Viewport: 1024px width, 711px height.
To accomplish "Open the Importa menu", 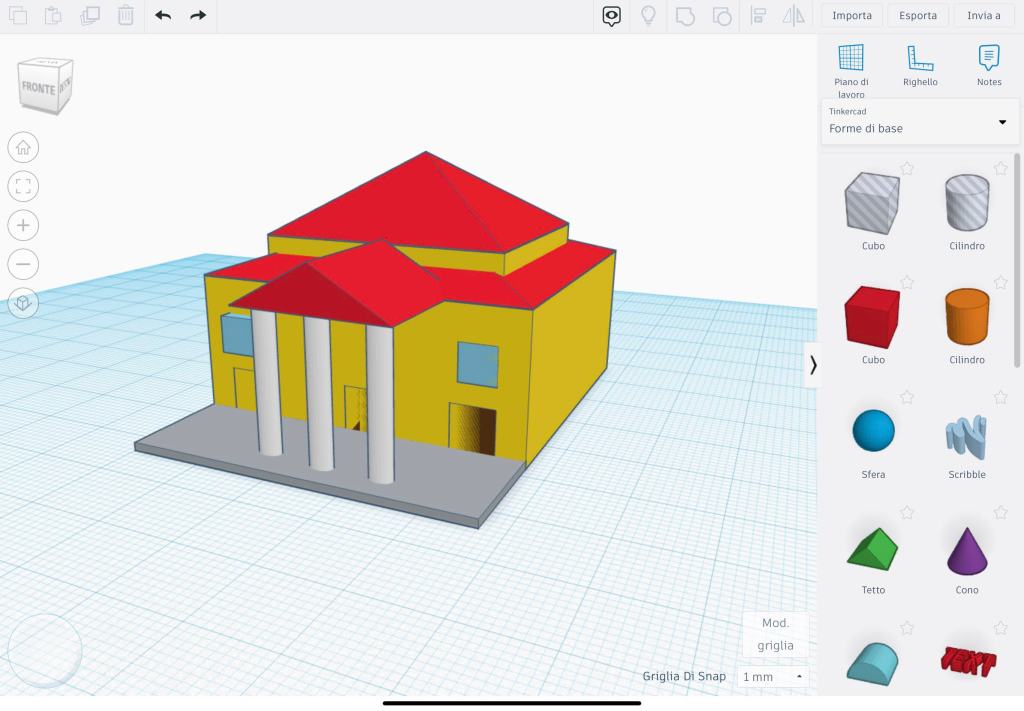I will pyautogui.click(x=852, y=15).
